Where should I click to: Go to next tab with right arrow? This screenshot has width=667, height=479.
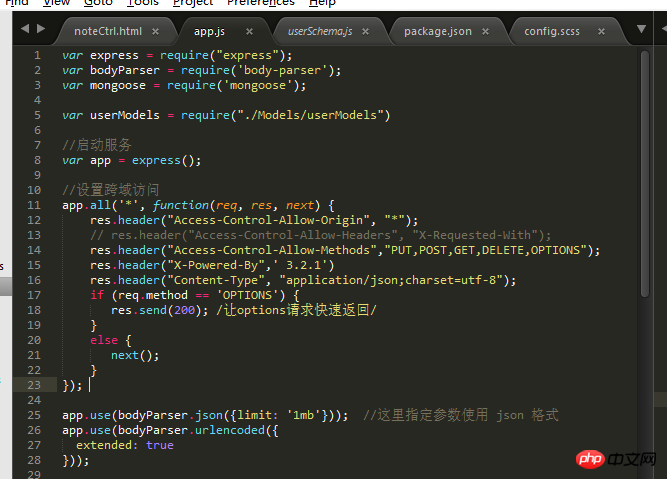click(41, 29)
